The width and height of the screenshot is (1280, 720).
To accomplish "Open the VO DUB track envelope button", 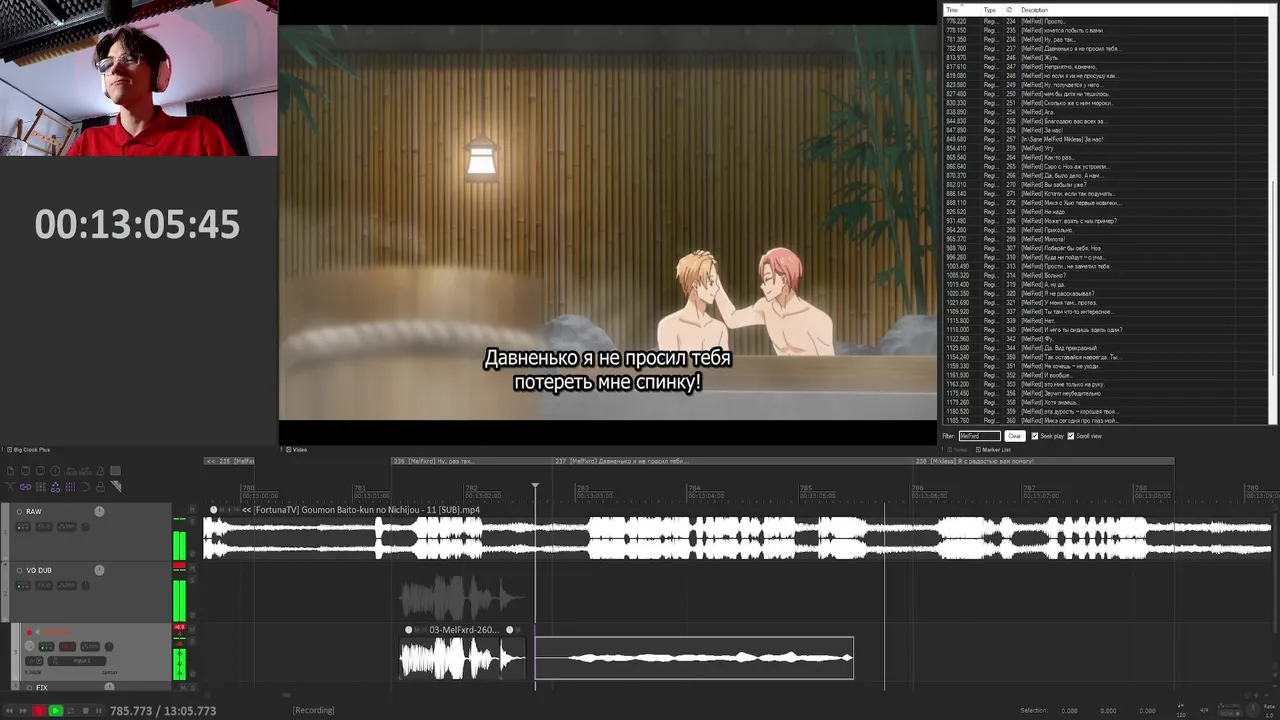I will 67,586.
